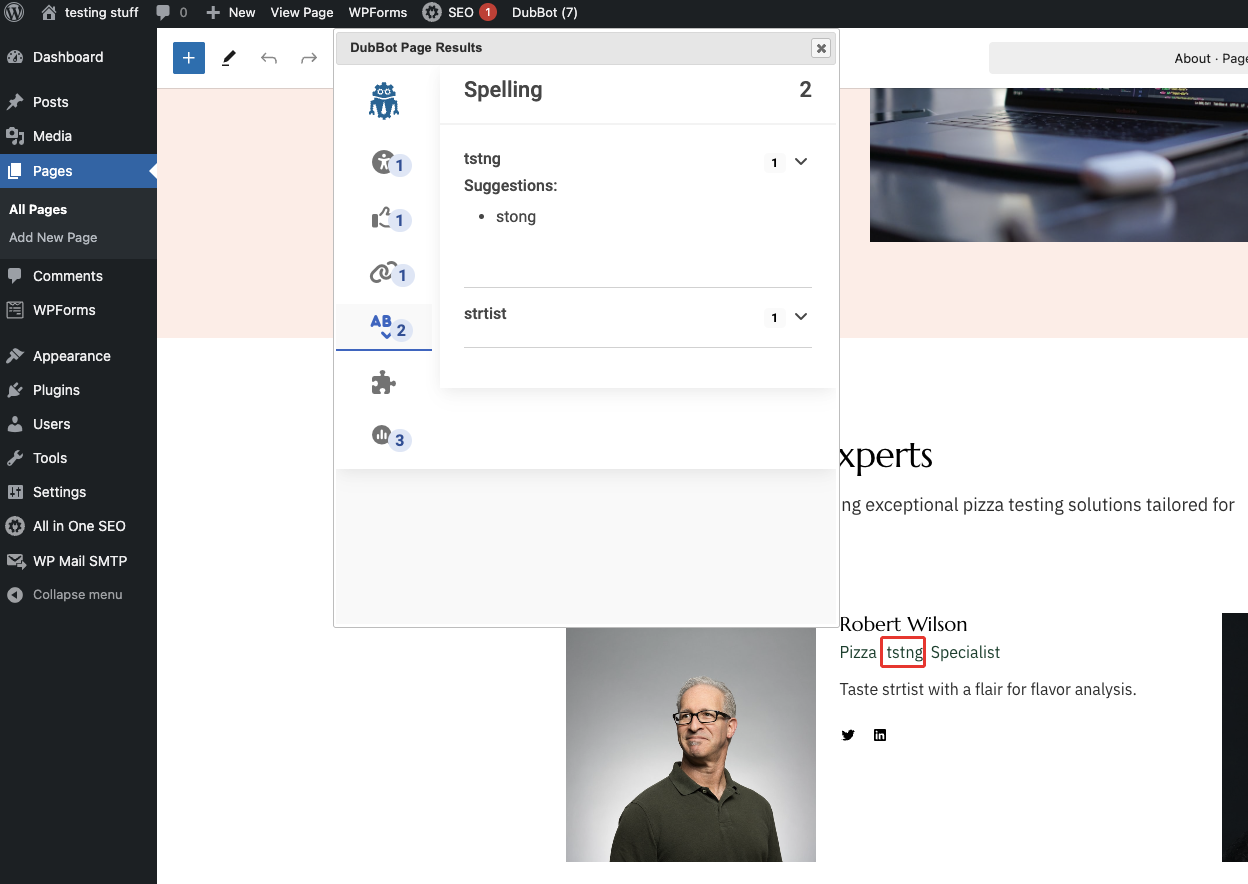The width and height of the screenshot is (1248, 884).
Task: Open the Accessibility issues tab
Action: pos(384,162)
